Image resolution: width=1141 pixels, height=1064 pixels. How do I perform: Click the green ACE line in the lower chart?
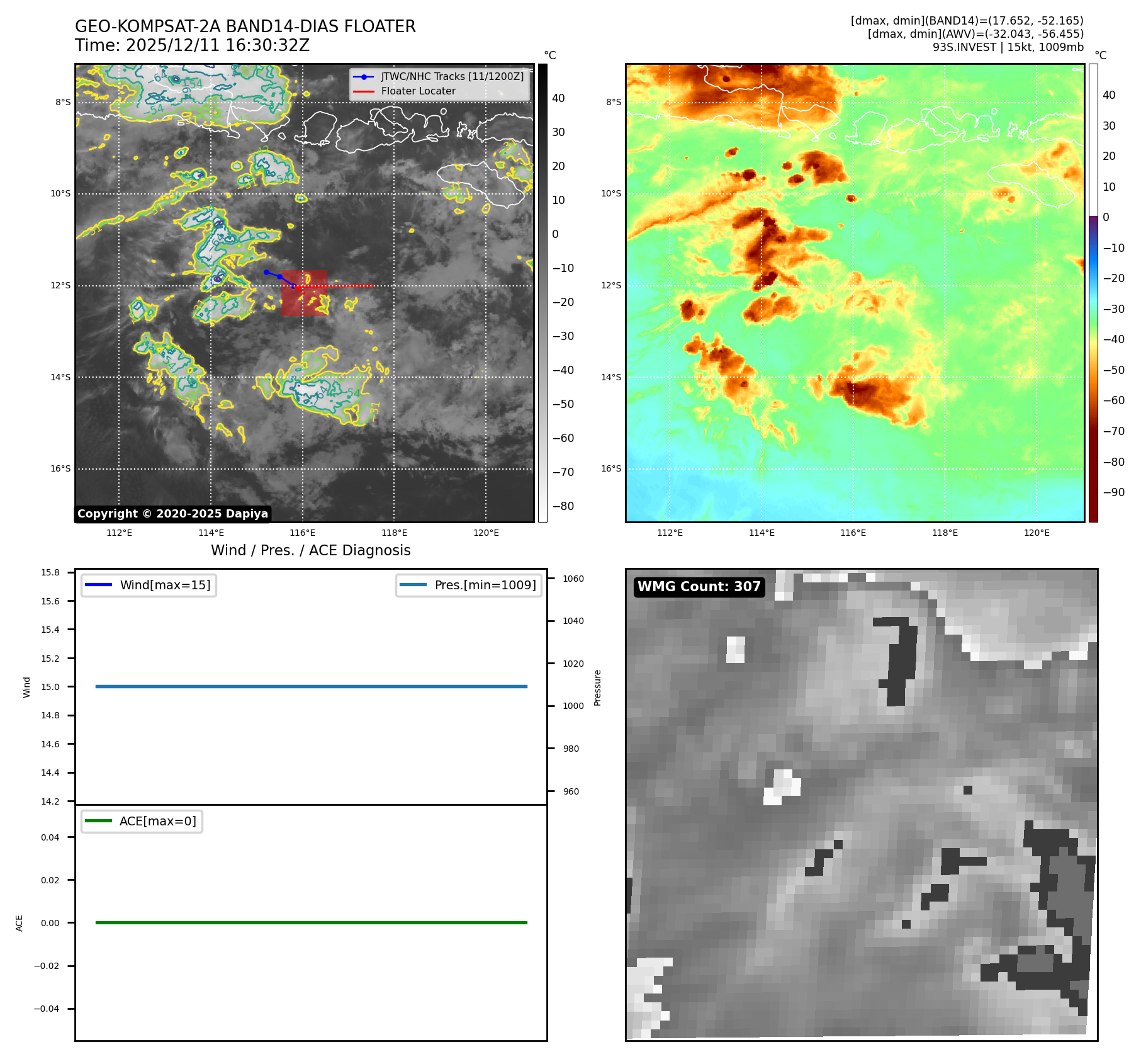(311, 922)
